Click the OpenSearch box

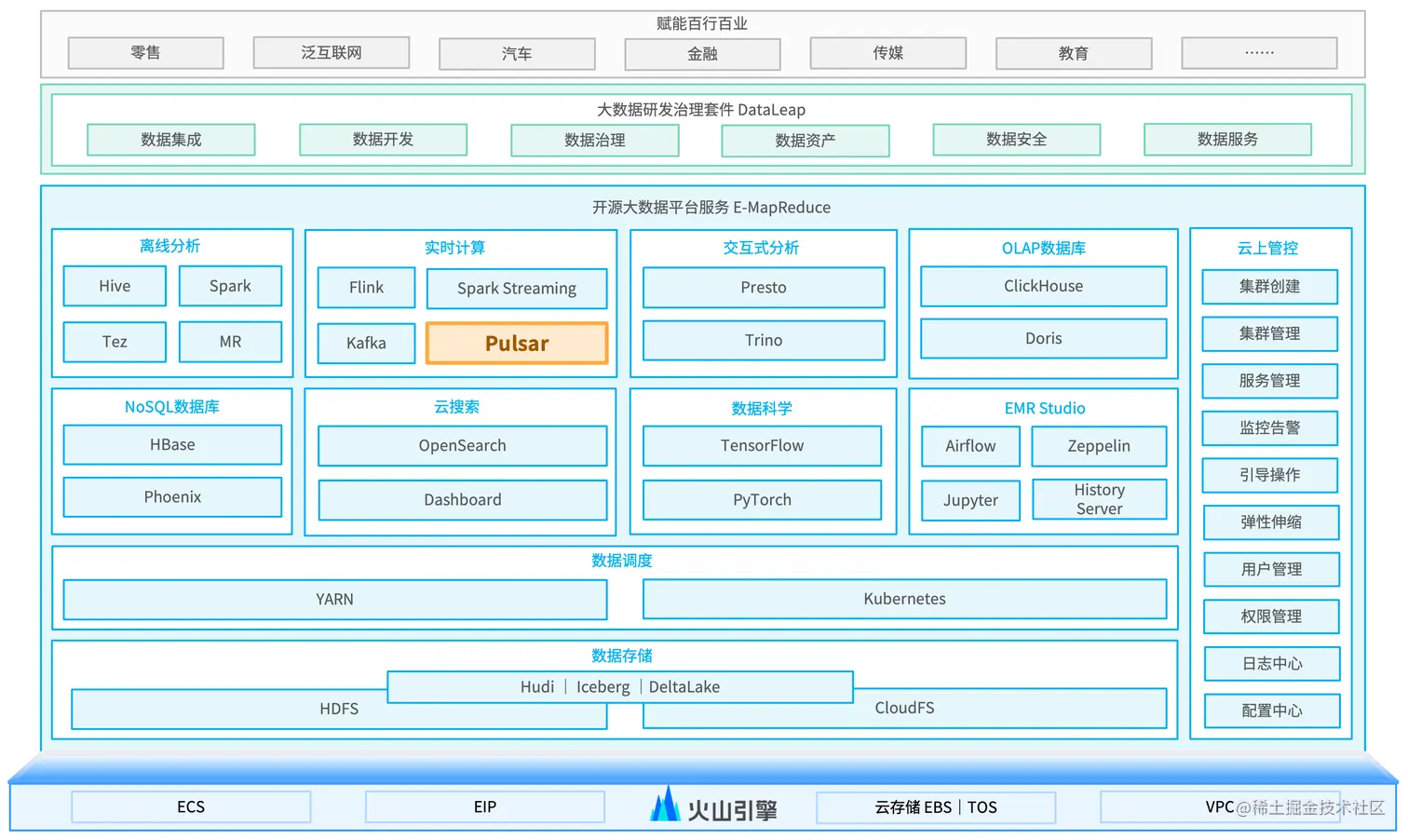click(462, 446)
